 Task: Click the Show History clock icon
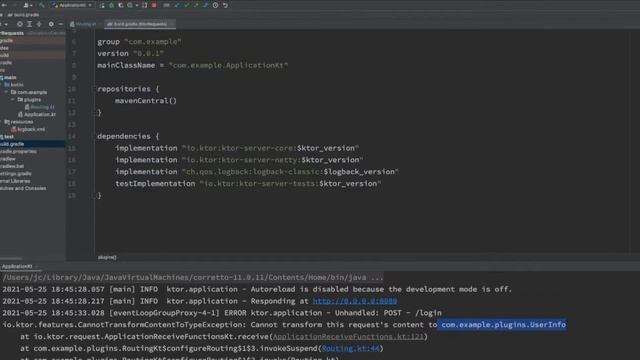tap(215, 5)
